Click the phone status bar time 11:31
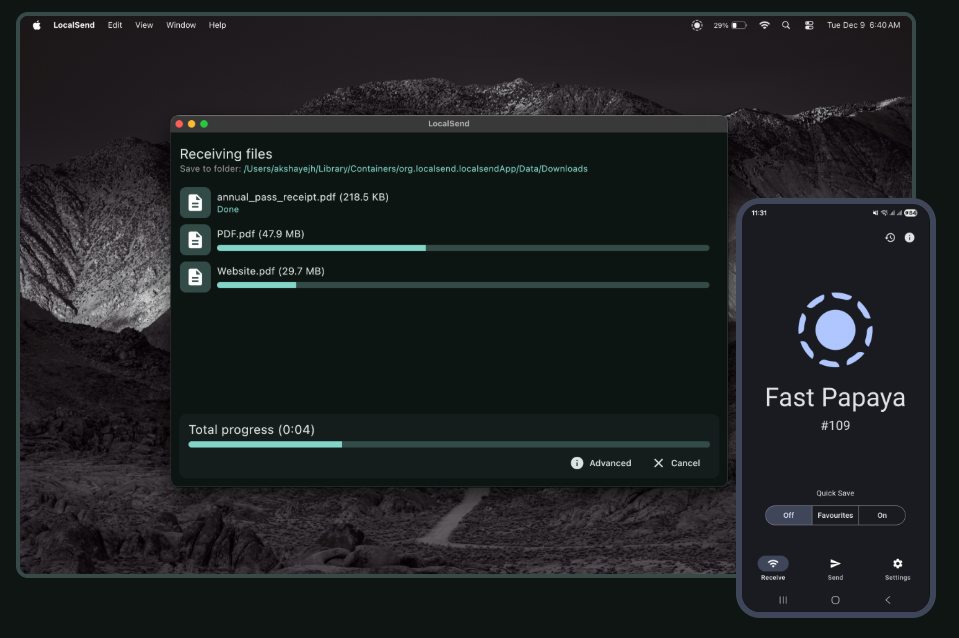Image resolution: width=959 pixels, height=638 pixels. [759, 213]
